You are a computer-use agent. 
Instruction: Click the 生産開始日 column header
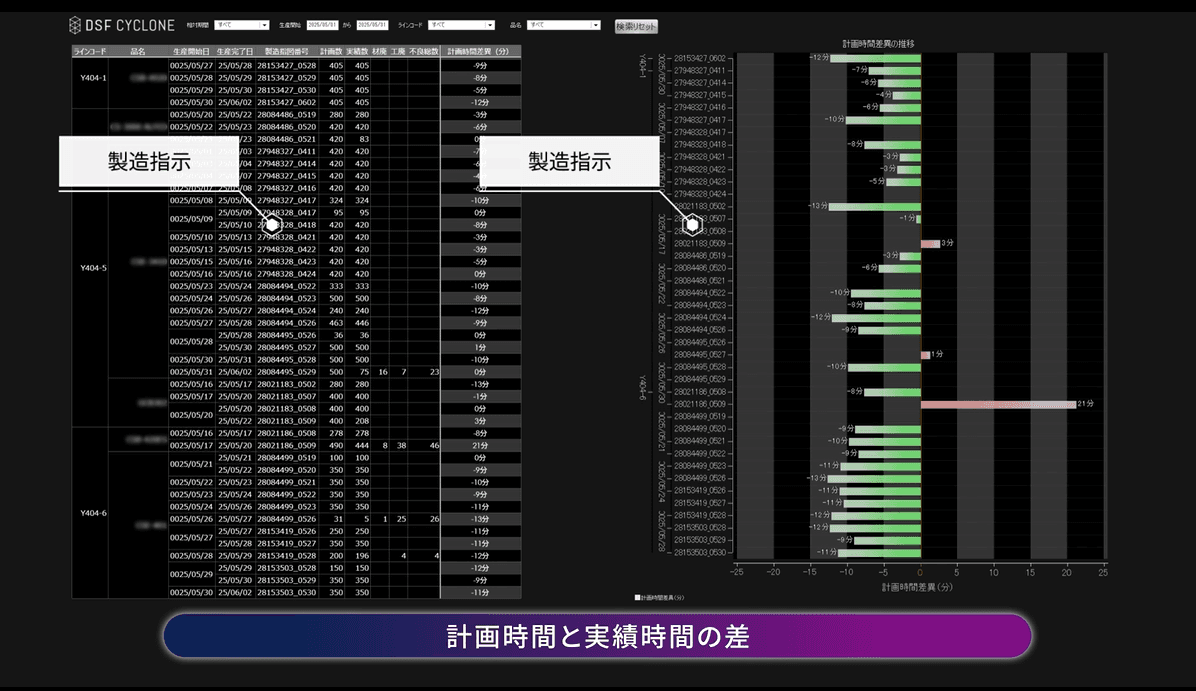point(191,51)
